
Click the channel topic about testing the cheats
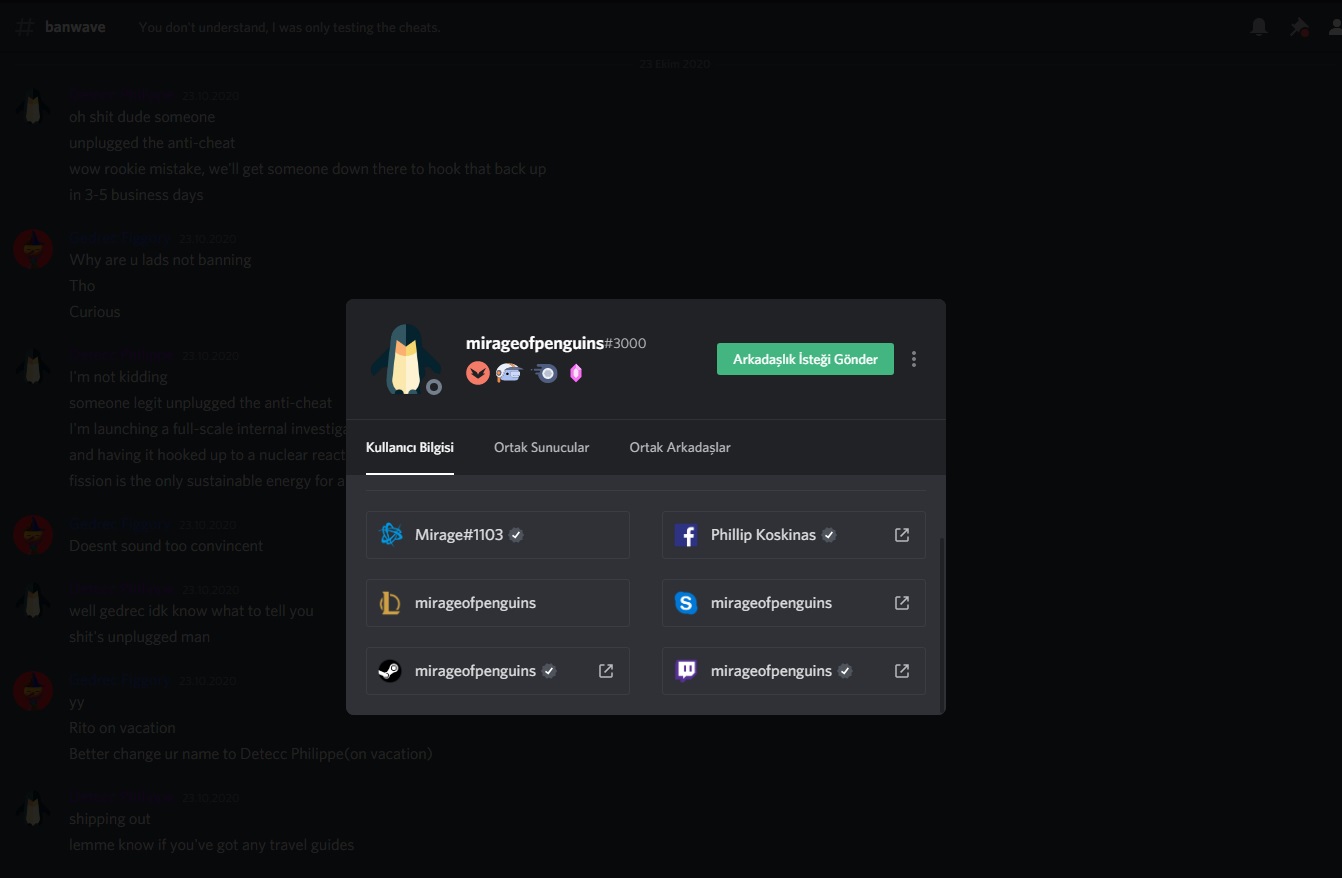(290, 27)
